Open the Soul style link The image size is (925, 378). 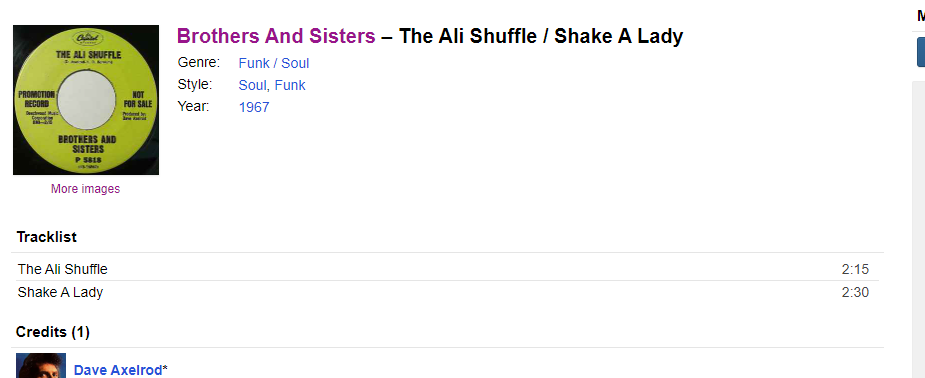(252, 85)
